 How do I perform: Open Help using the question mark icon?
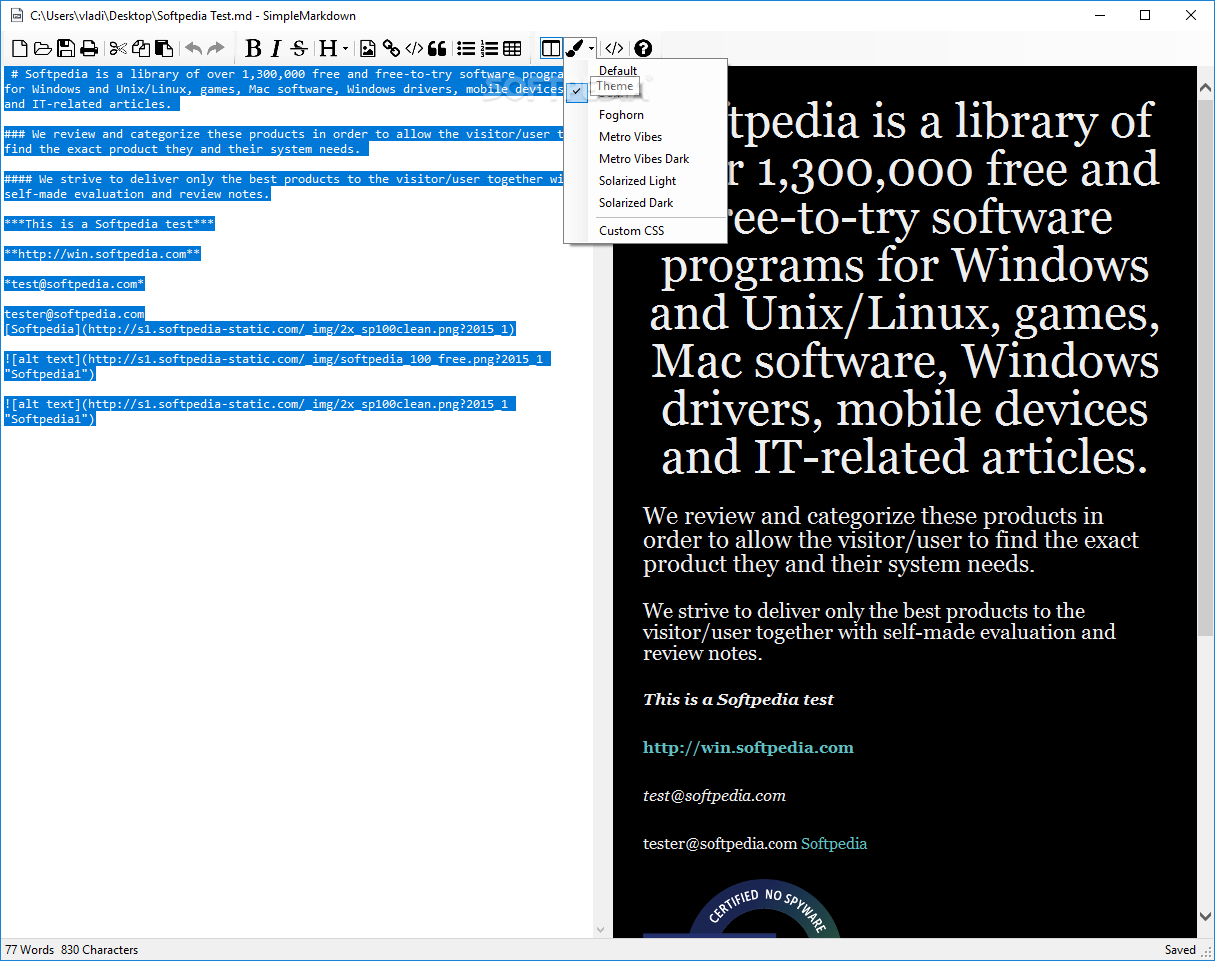click(x=643, y=48)
